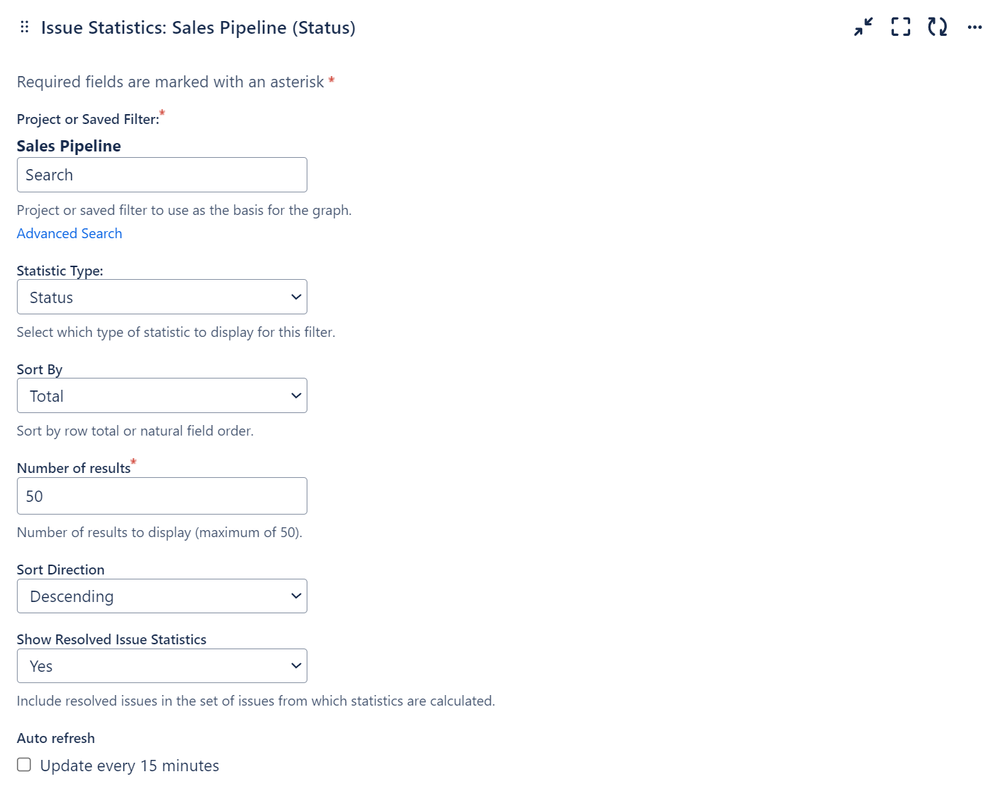Open the more actions ellipsis menu
Screen dimensions: 999x800
coord(974,27)
